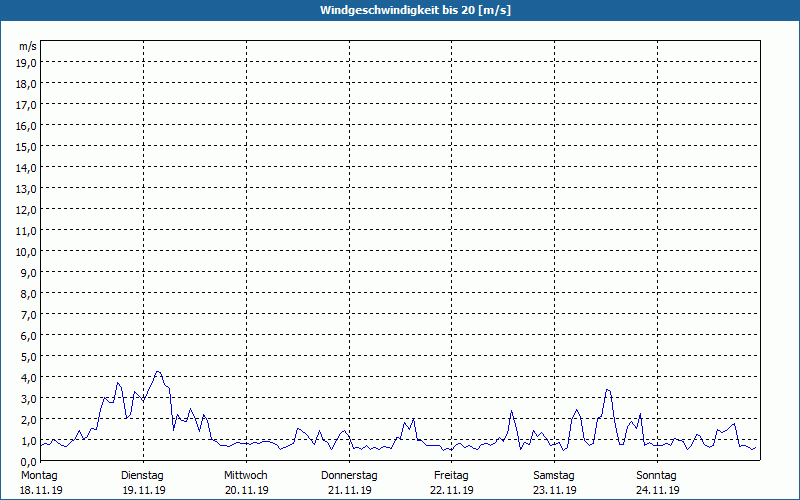The width and height of the screenshot is (800, 500).
Task: Click the 4,0 y-axis label
Action: pos(29,378)
